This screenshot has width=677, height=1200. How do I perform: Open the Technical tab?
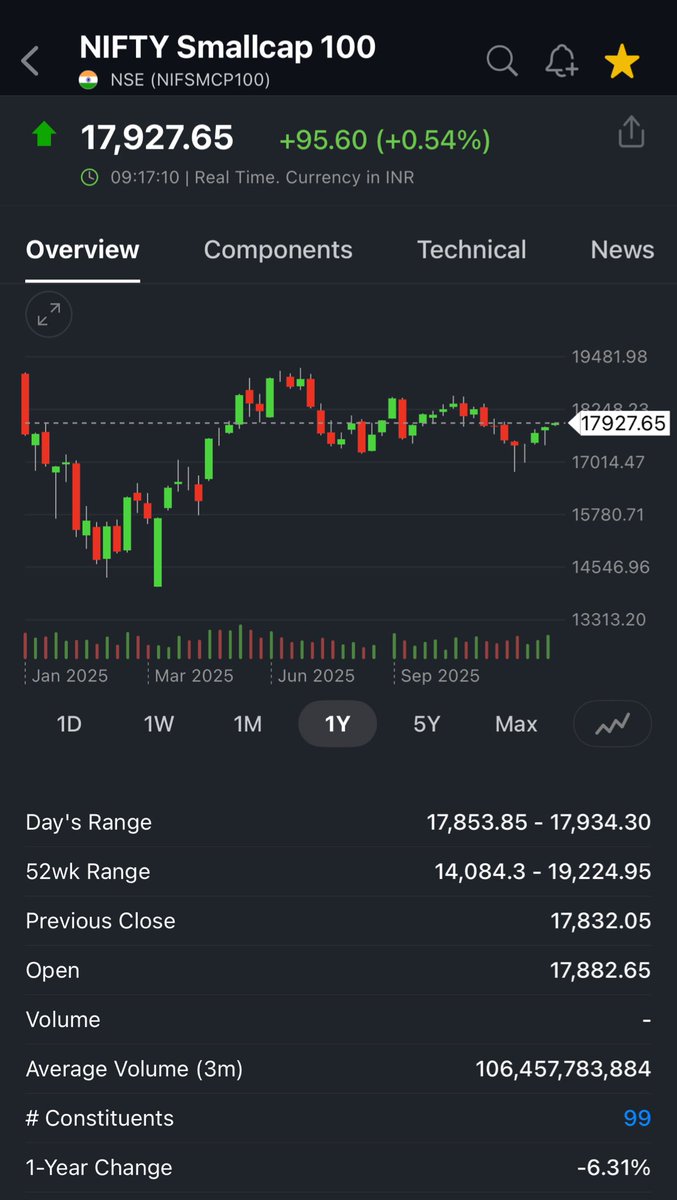[471, 250]
